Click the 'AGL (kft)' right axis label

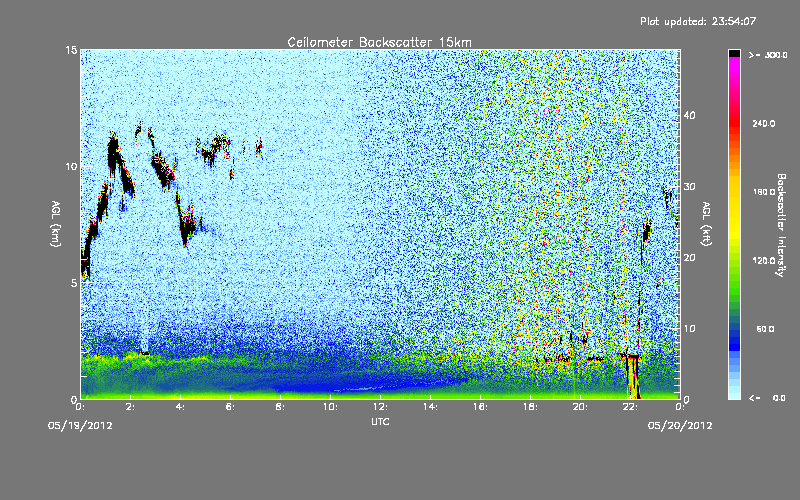click(706, 224)
